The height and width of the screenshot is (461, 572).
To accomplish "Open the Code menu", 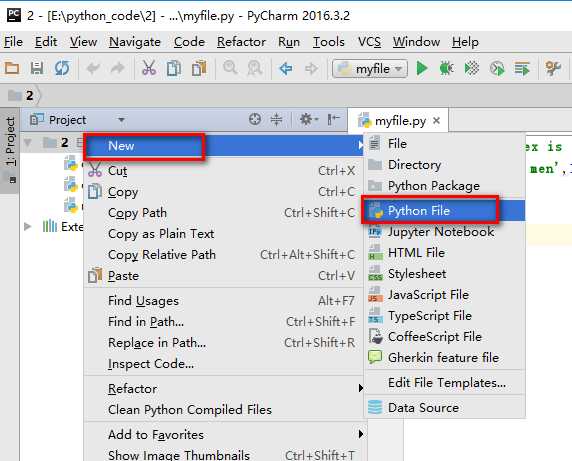I will (x=189, y=42).
